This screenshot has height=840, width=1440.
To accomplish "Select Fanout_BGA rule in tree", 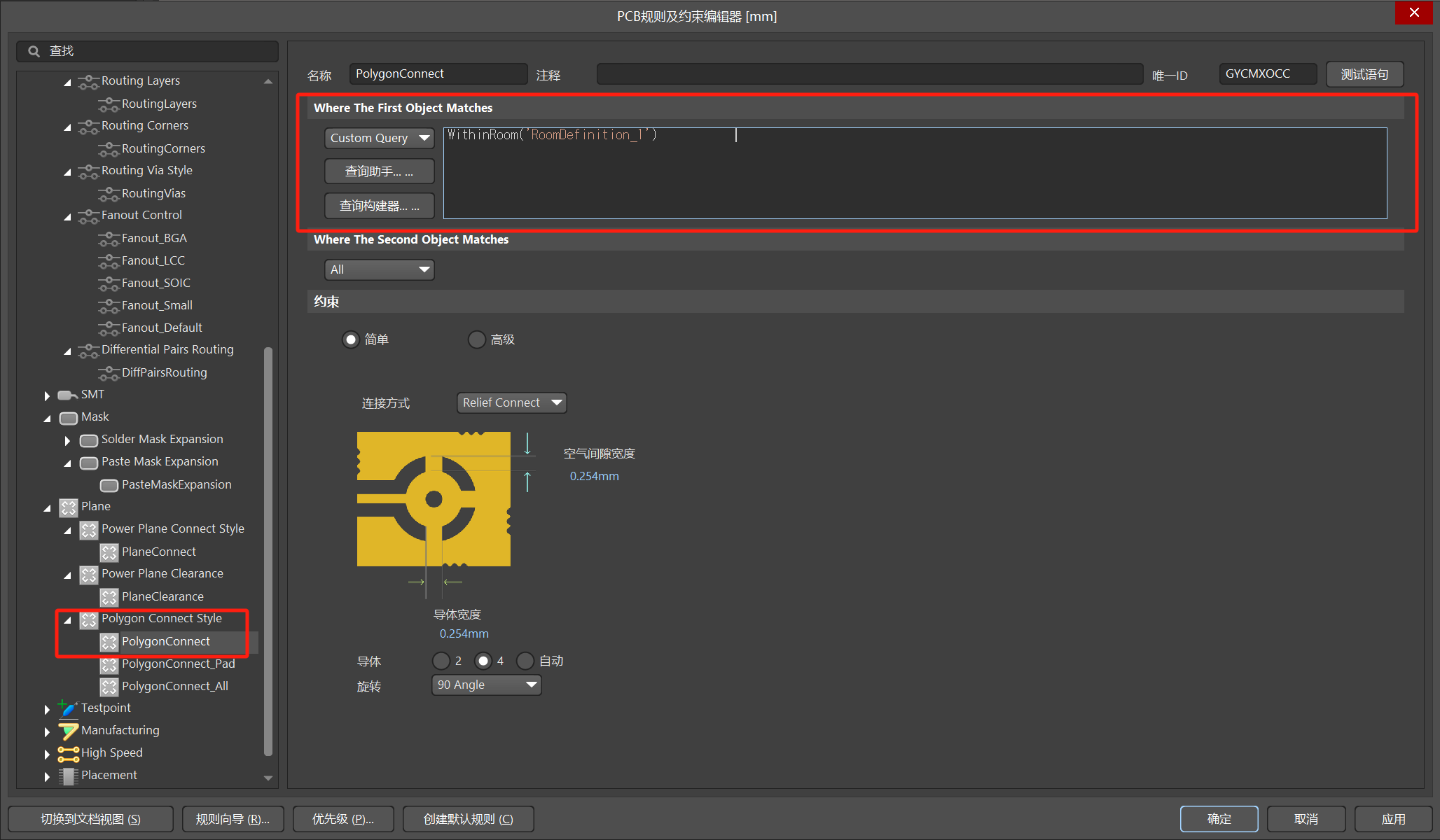I will (x=154, y=238).
